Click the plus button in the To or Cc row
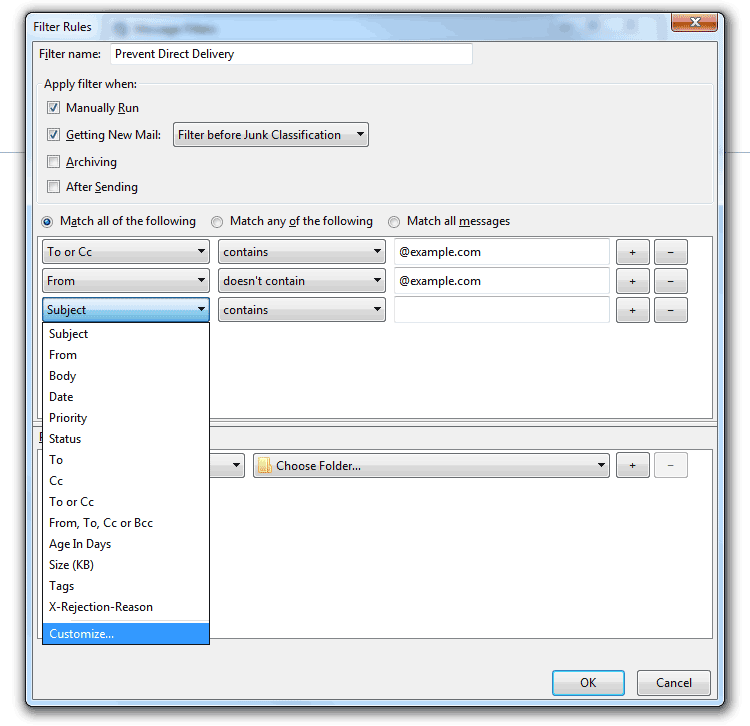Viewport: 750px width, 726px height. (x=632, y=252)
